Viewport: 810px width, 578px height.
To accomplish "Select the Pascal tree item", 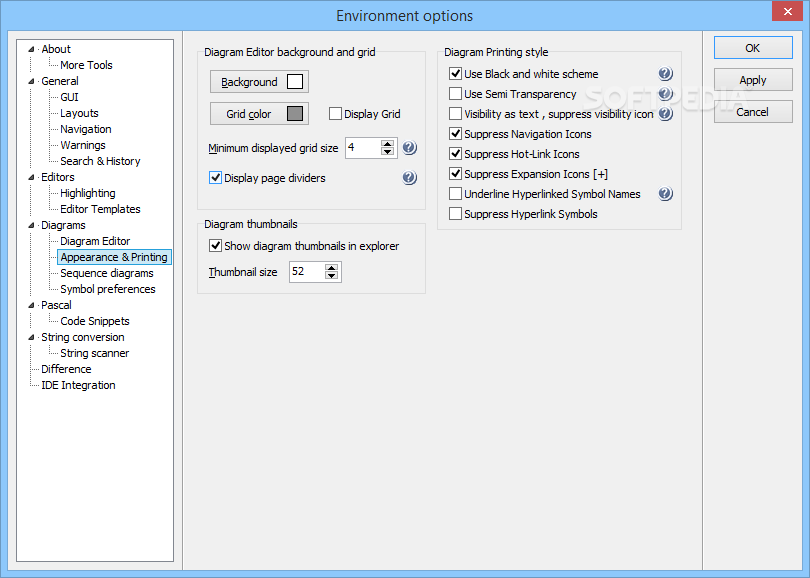I will point(56,305).
